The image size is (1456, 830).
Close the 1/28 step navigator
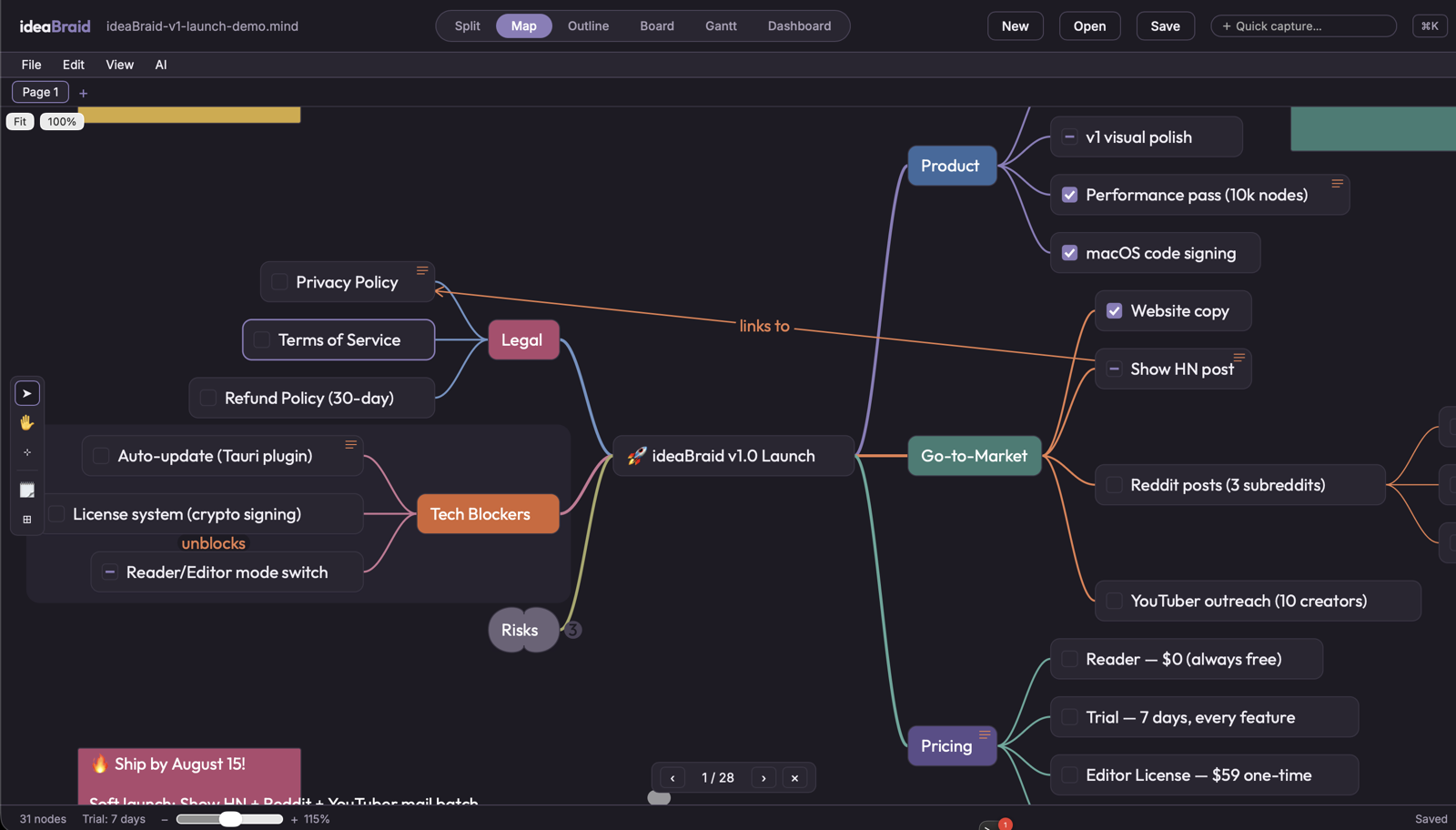(794, 778)
